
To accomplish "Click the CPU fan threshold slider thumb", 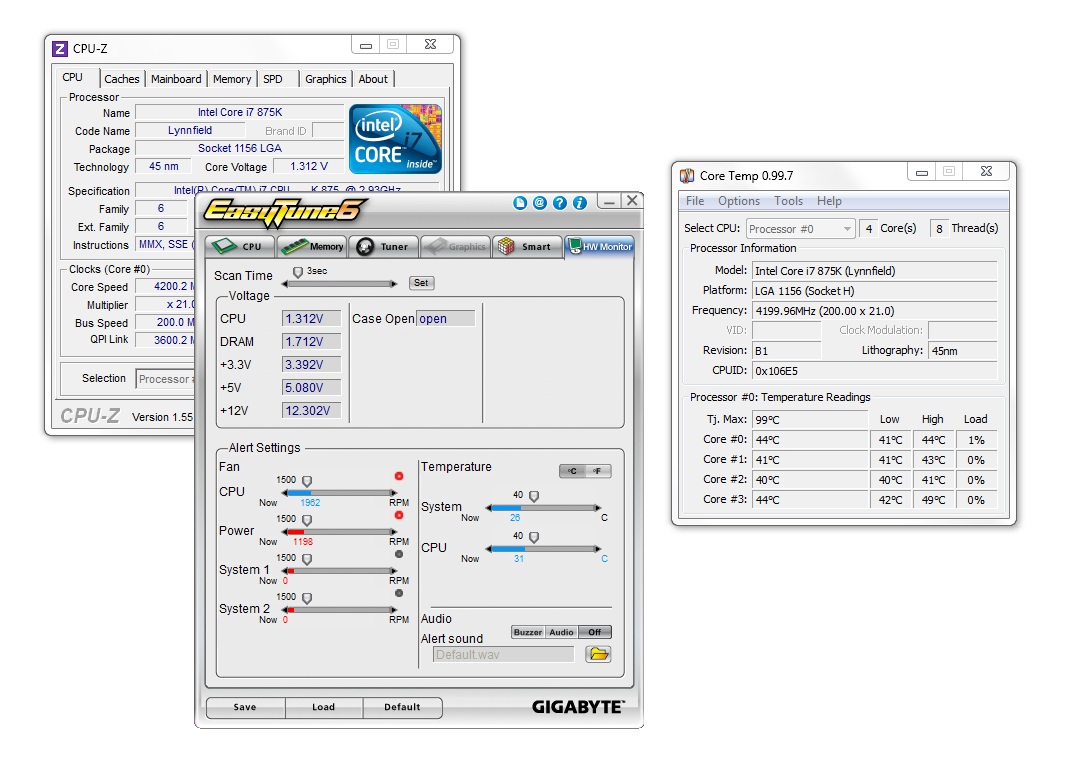I will click(x=307, y=481).
